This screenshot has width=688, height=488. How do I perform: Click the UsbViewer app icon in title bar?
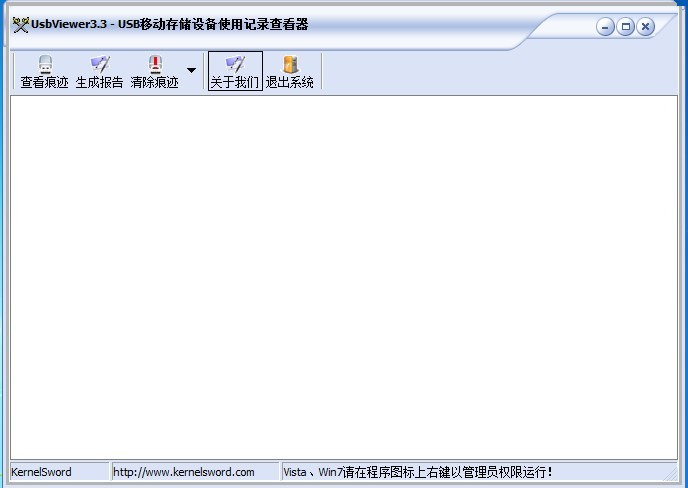pos(20,25)
